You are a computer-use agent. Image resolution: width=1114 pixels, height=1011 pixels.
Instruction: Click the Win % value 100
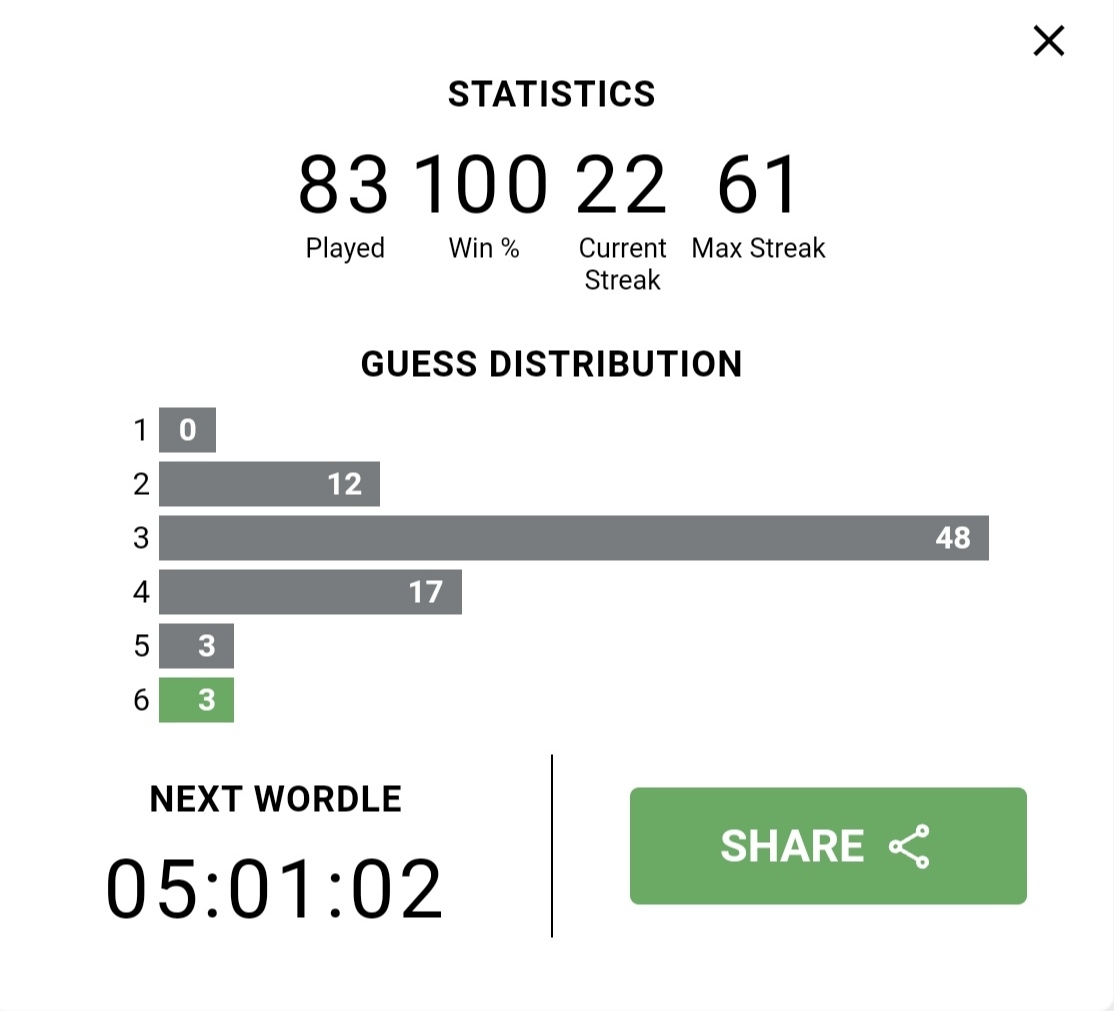(x=481, y=185)
